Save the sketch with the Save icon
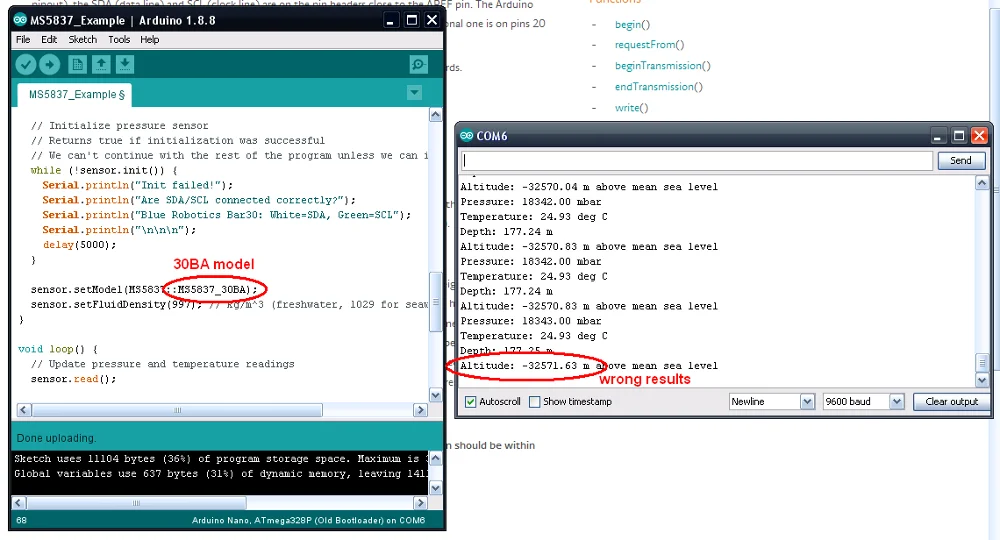This screenshot has width=1000, height=540. click(124, 64)
